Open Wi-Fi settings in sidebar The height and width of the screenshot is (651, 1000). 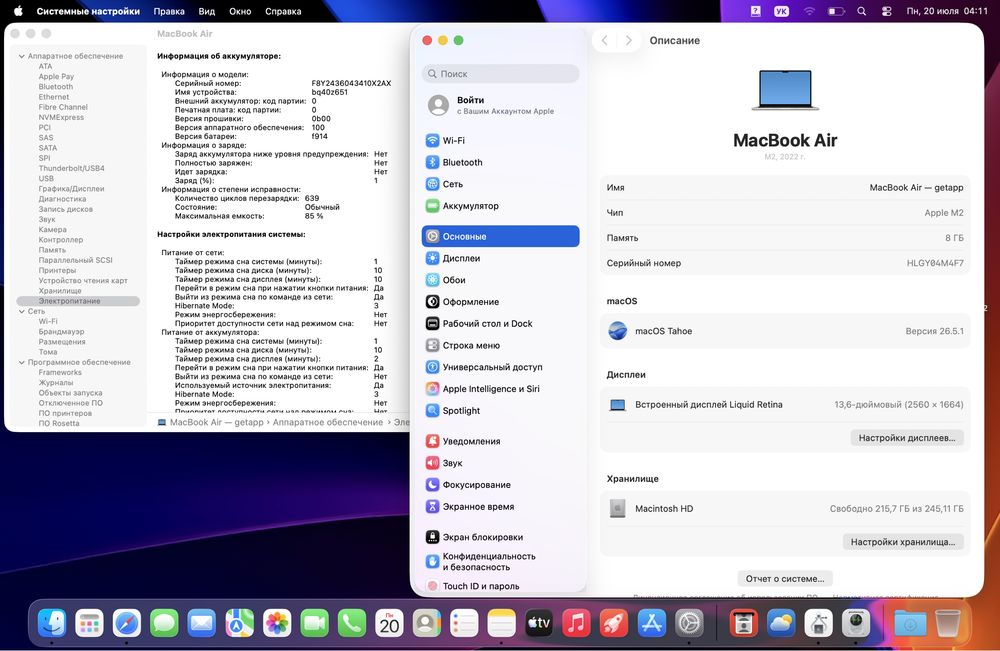pyautogui.click(x=501, y=140)
